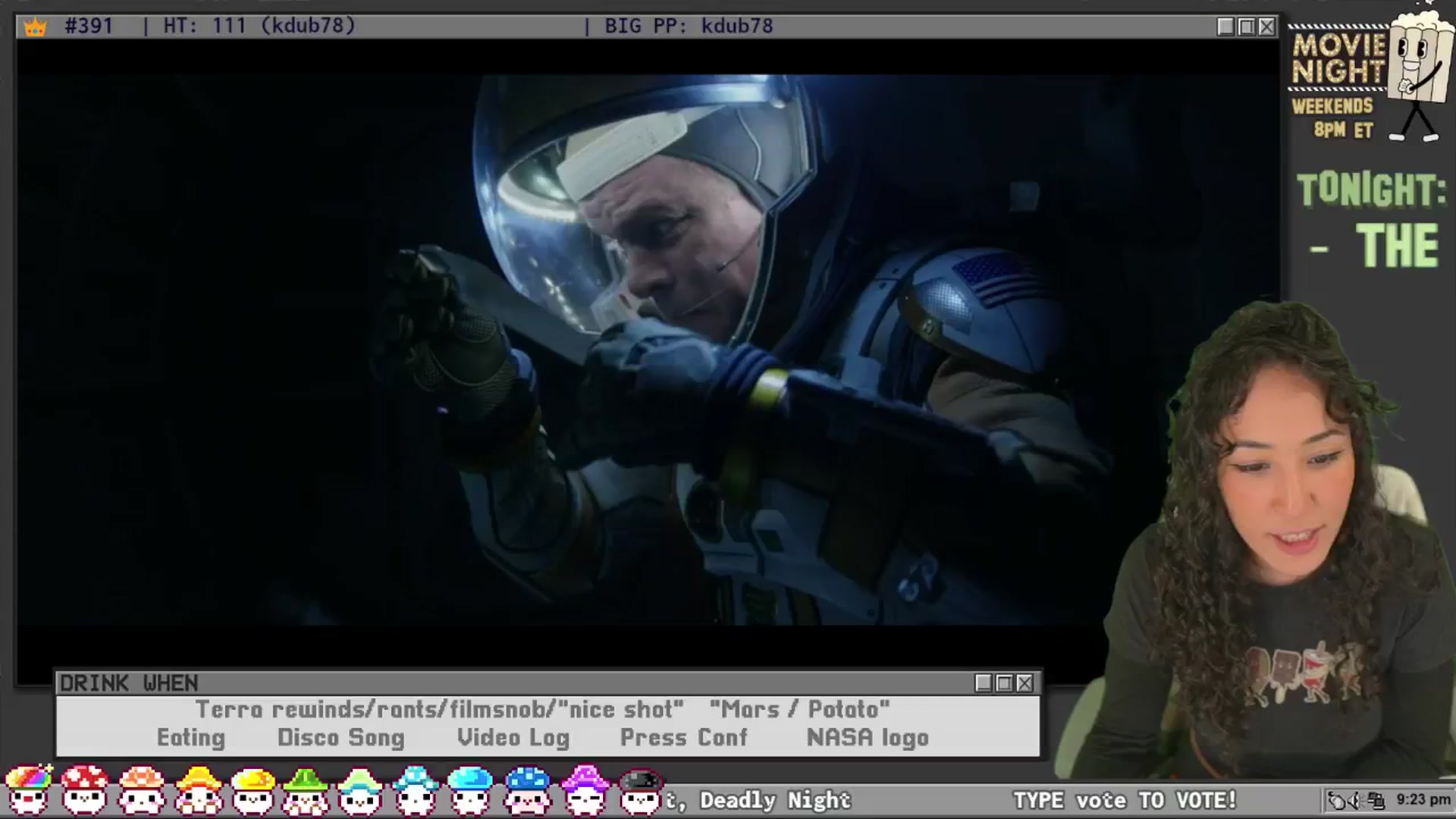Click the network computers tray icon
1456x819 pixels.
coord(1376,800)
